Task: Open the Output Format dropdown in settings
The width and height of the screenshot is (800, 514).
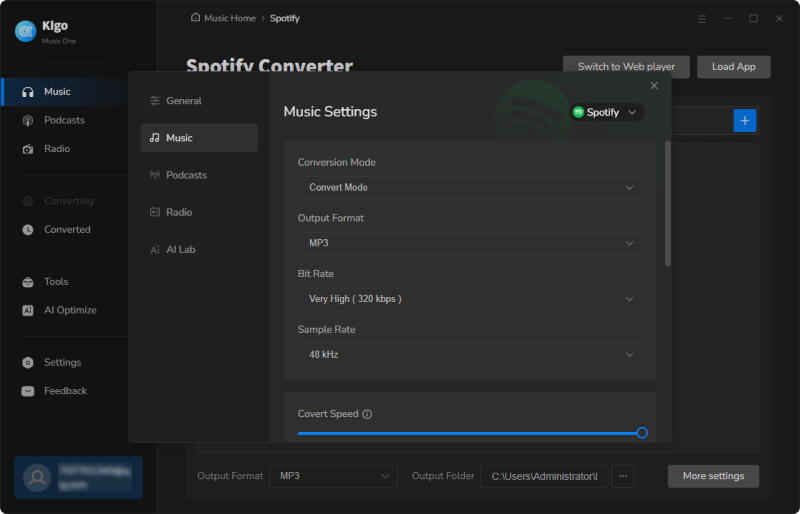Action: point(468,243)
